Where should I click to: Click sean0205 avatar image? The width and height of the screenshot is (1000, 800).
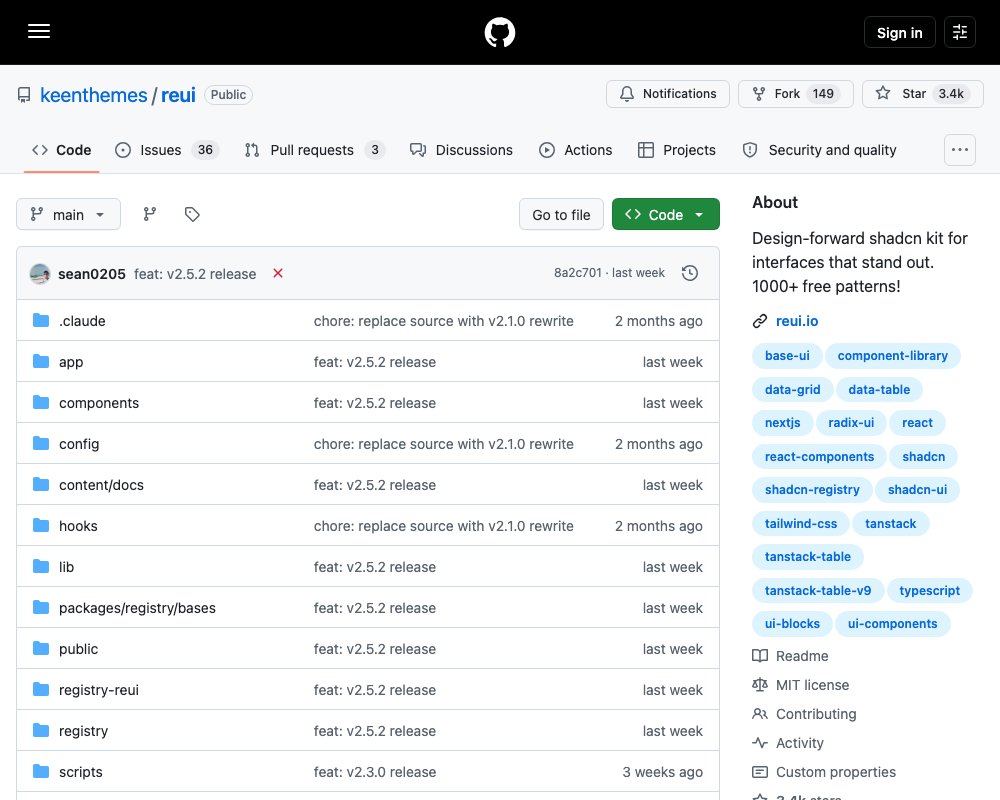coord(40,274)
